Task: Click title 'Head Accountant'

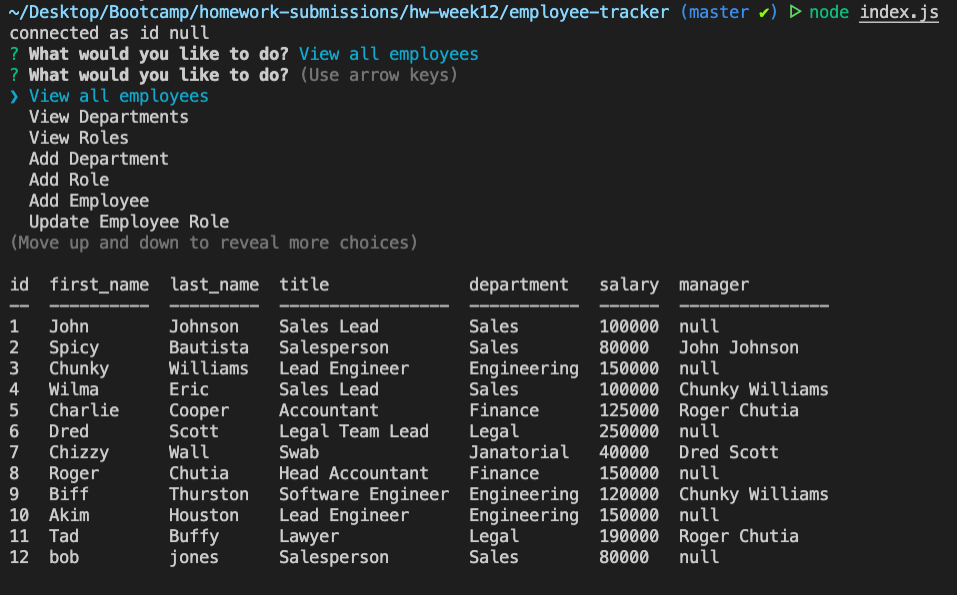Action: (353, 474)
